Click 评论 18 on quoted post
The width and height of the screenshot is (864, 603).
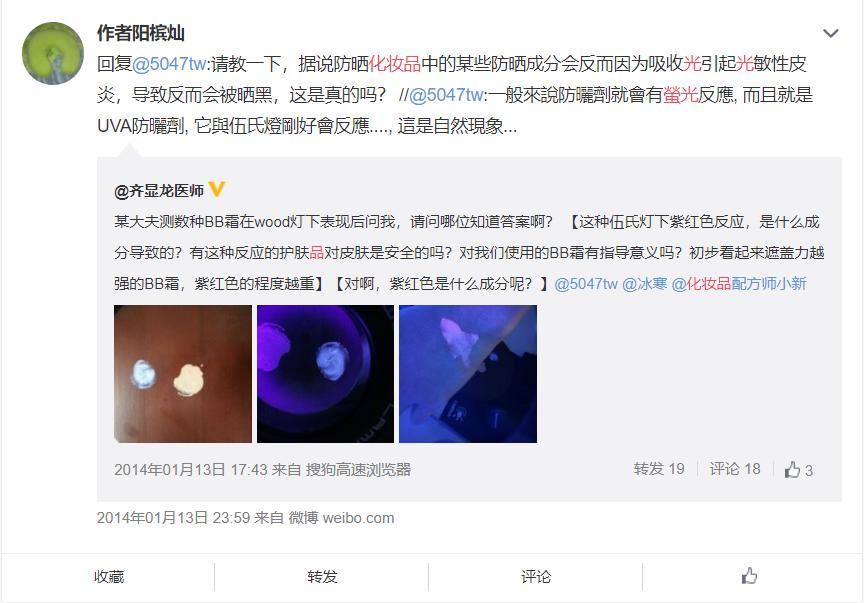[x=735, y=469]
